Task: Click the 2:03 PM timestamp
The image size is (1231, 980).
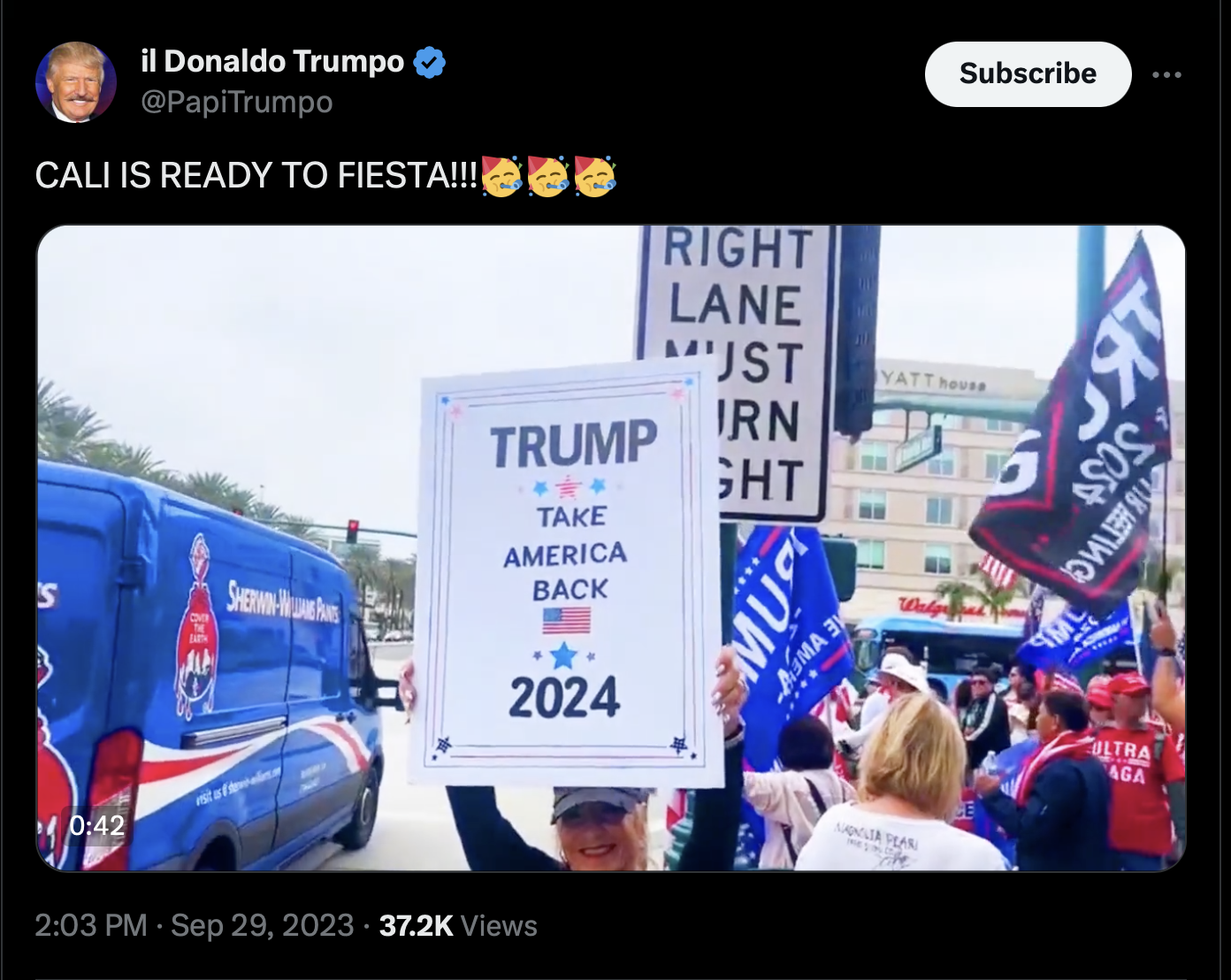Action: (x=91, y=925)
